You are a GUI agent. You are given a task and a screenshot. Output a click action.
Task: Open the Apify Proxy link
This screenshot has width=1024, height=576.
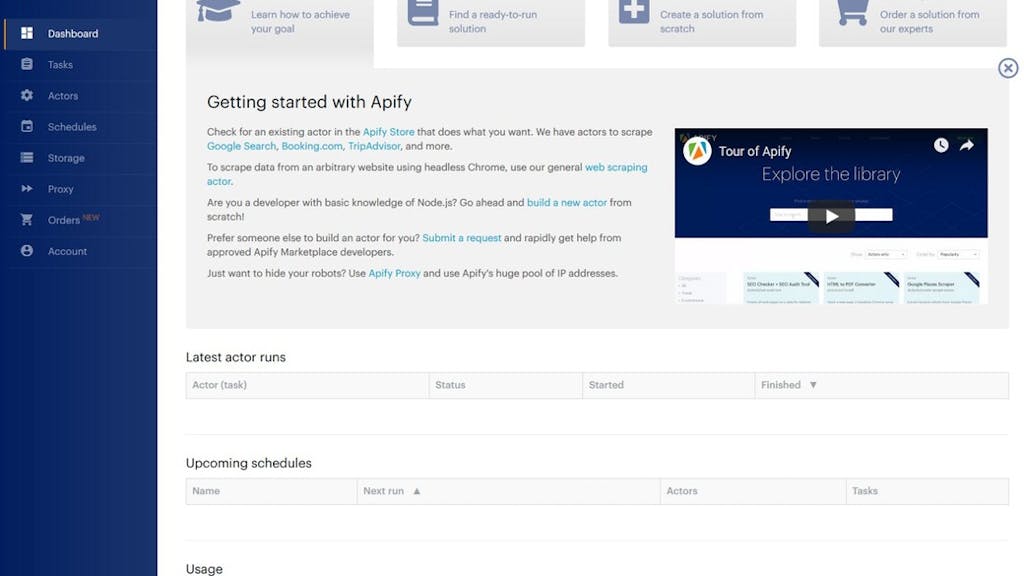[394, 273]
